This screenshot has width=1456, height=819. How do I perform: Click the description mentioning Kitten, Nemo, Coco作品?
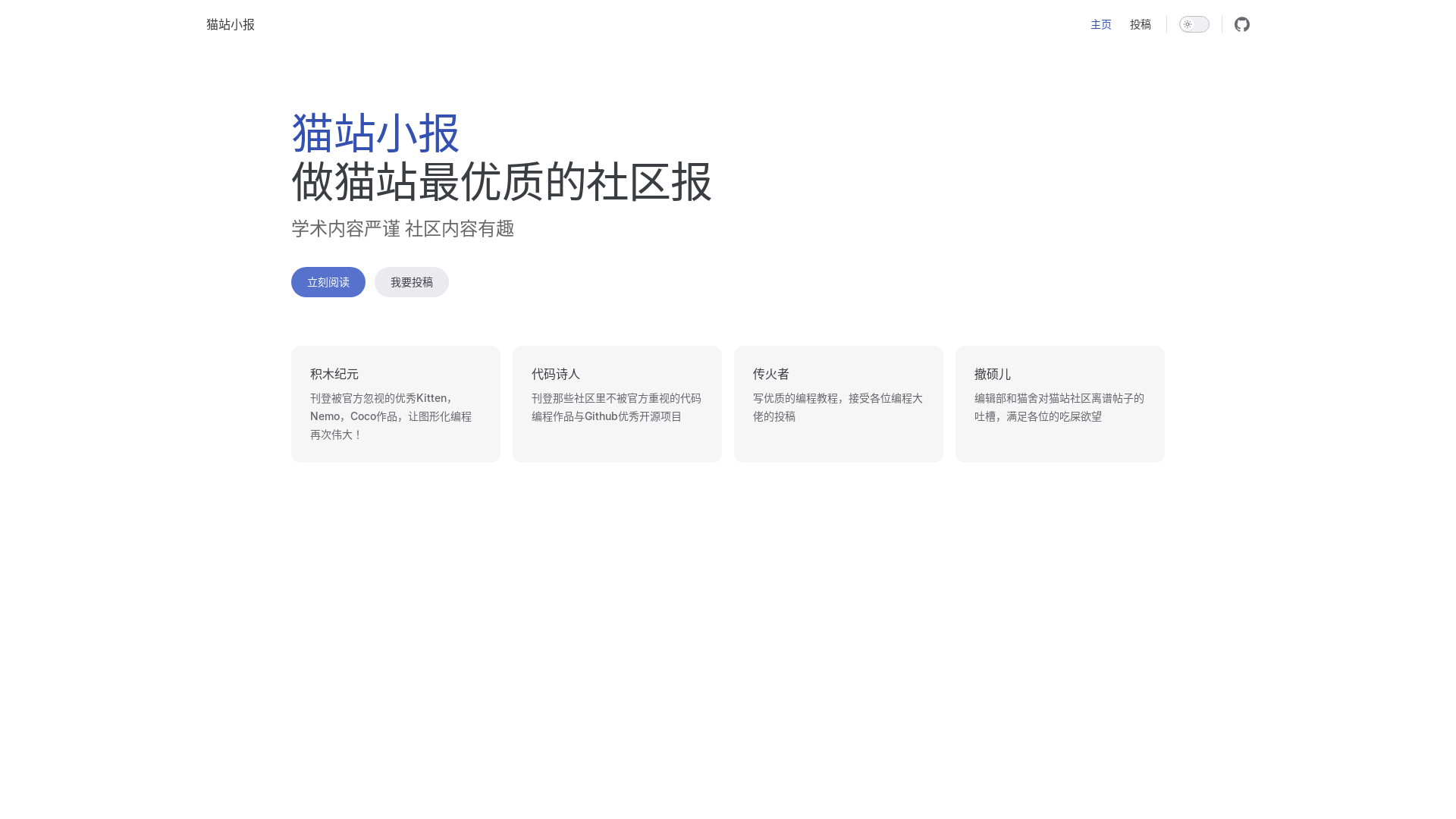click(391, 416)
